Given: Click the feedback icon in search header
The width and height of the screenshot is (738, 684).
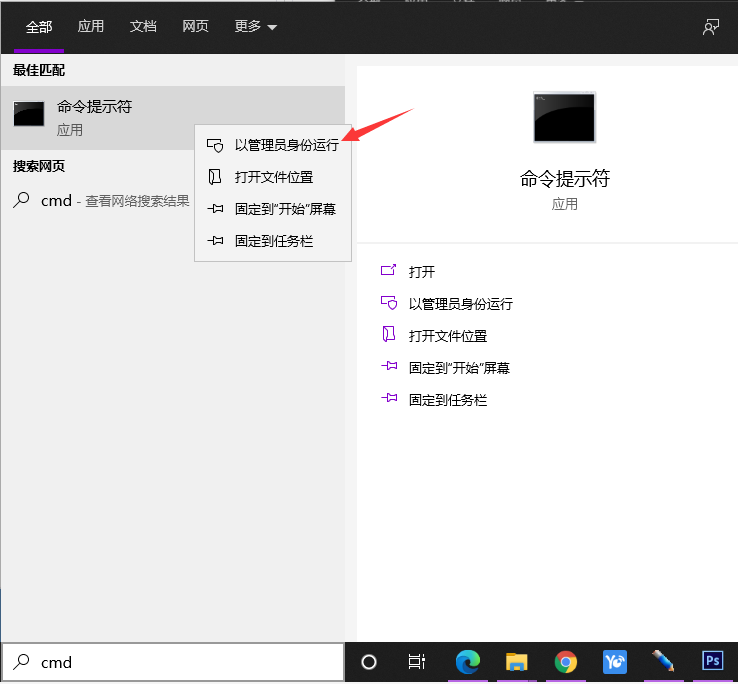Looking at the screenshot, I should [x=711, y=27].
